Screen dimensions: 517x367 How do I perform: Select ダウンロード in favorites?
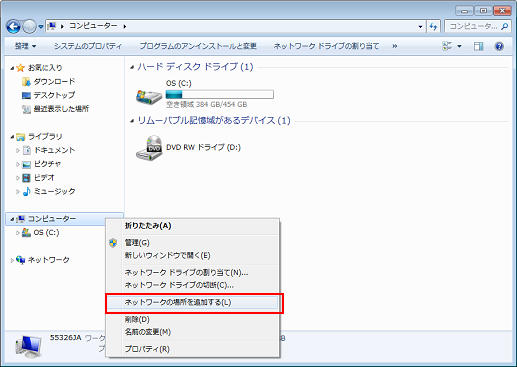54,82
